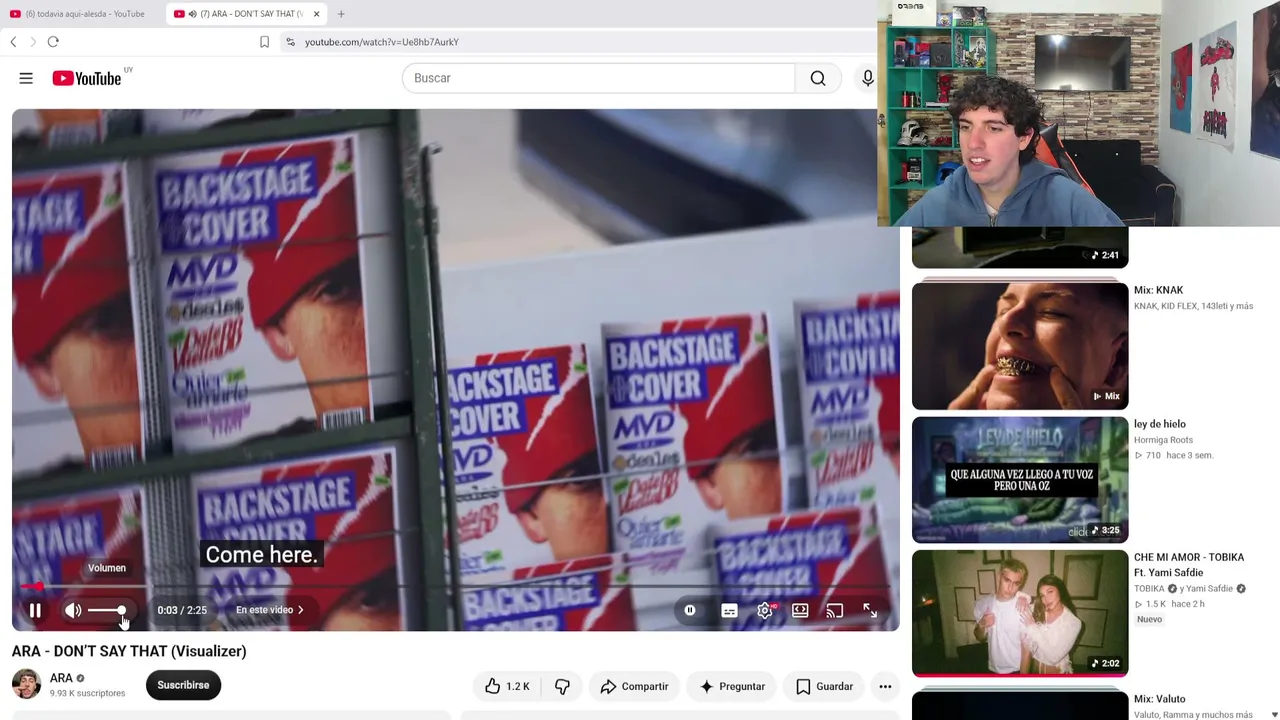Click the 'TOBIKA y Yami Safdie' channel line
1280x720 pixels.
point(1190,589)
